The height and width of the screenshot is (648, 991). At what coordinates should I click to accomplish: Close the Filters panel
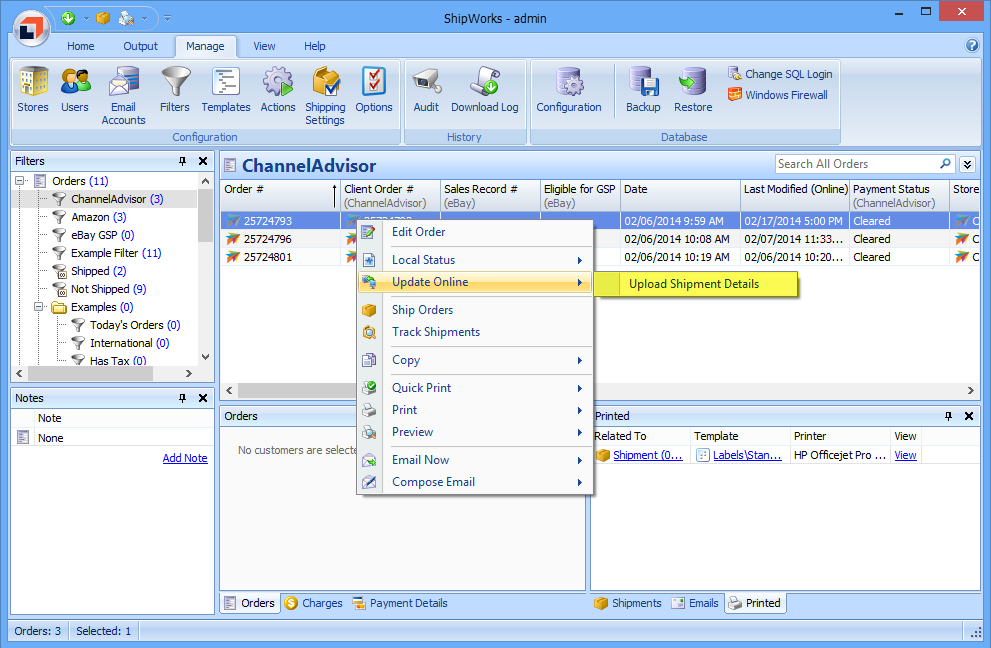(x=203, y=161)
